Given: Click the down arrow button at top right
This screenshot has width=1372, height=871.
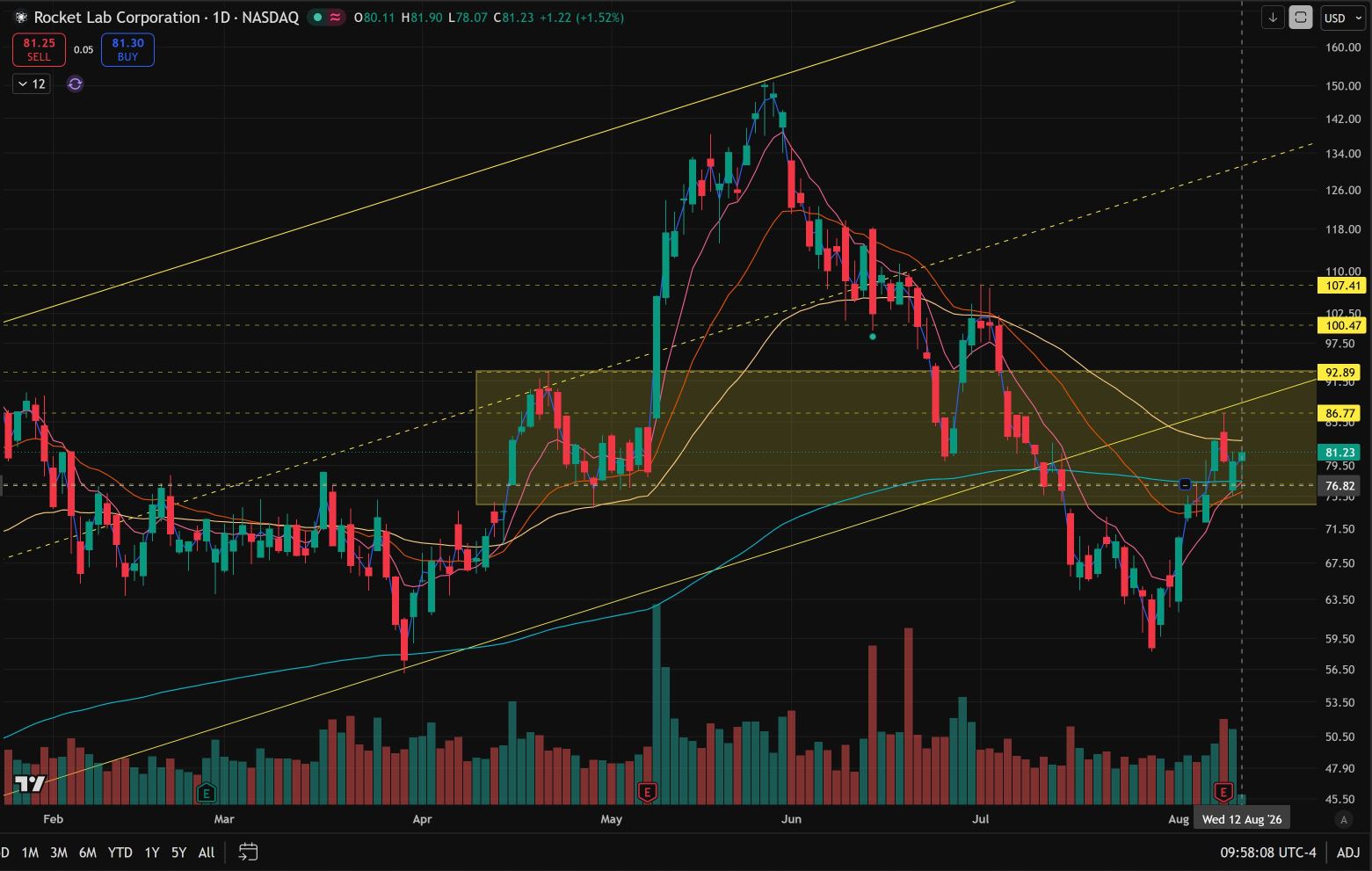Looking at the screenshot, I should click(x=1273, y=18).
